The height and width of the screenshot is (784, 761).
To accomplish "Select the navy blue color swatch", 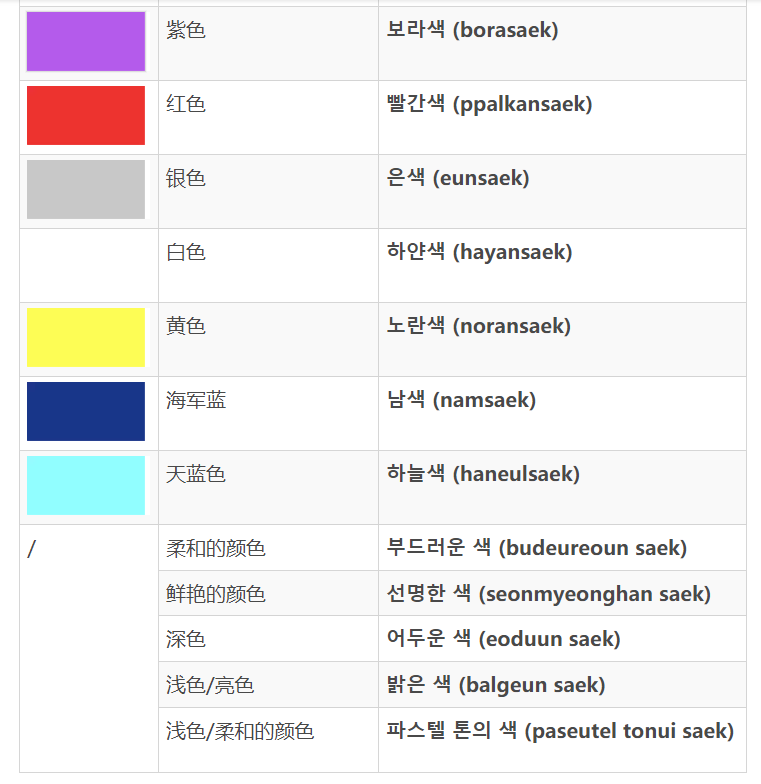I will 86,411.
